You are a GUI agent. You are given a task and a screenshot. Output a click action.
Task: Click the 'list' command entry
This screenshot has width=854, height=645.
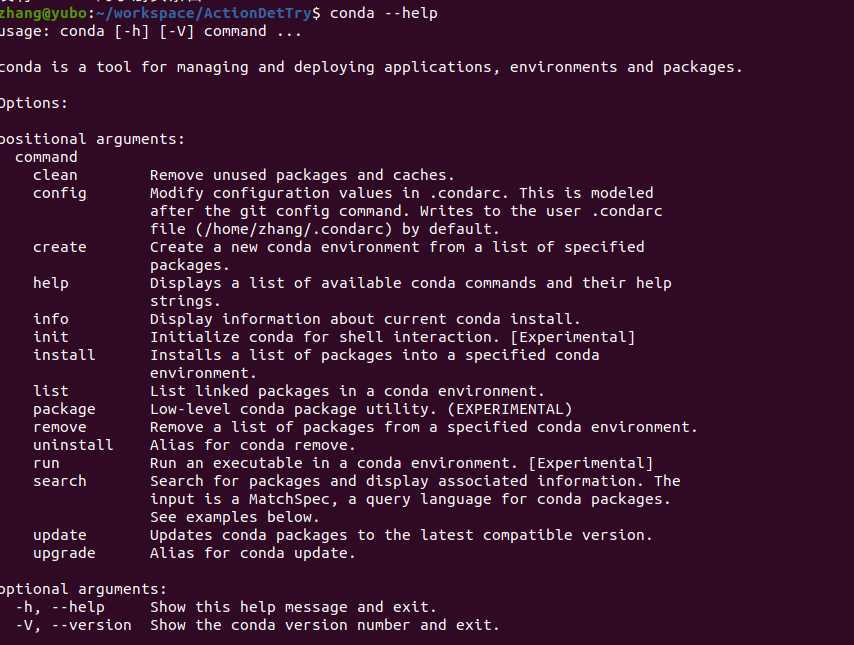tap(51, 391)
